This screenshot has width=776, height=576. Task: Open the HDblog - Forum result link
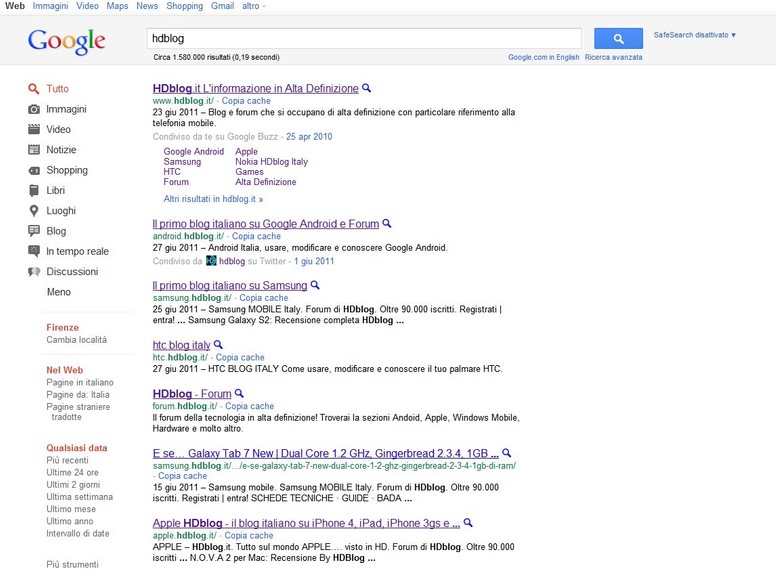[x=192, y=394]
